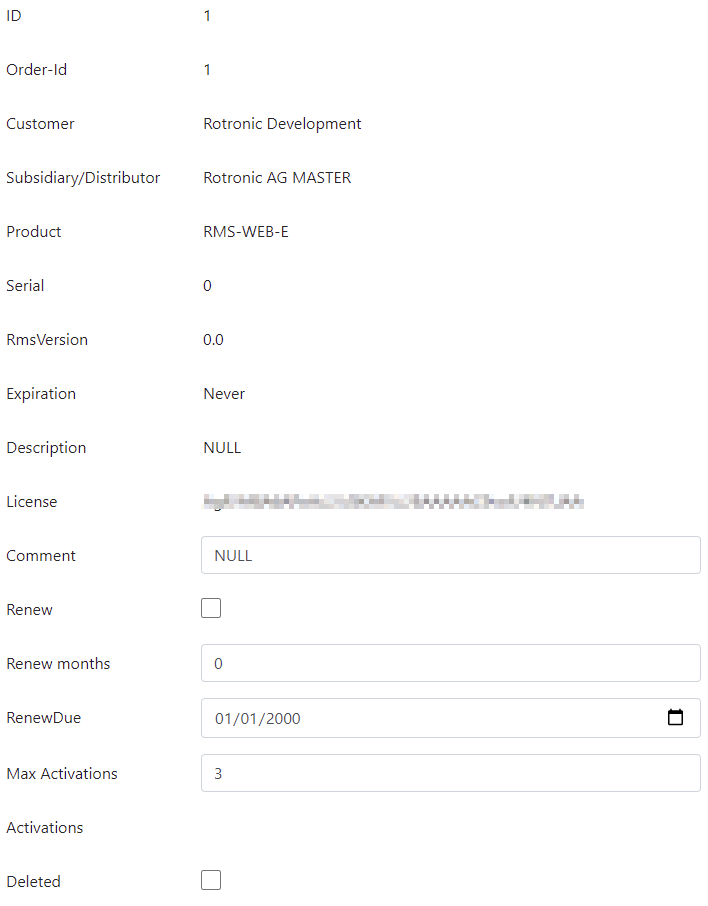The width and height of the screenshot is (708, 906).
Task: Click the Max Activations field
Action: [451, 773]
